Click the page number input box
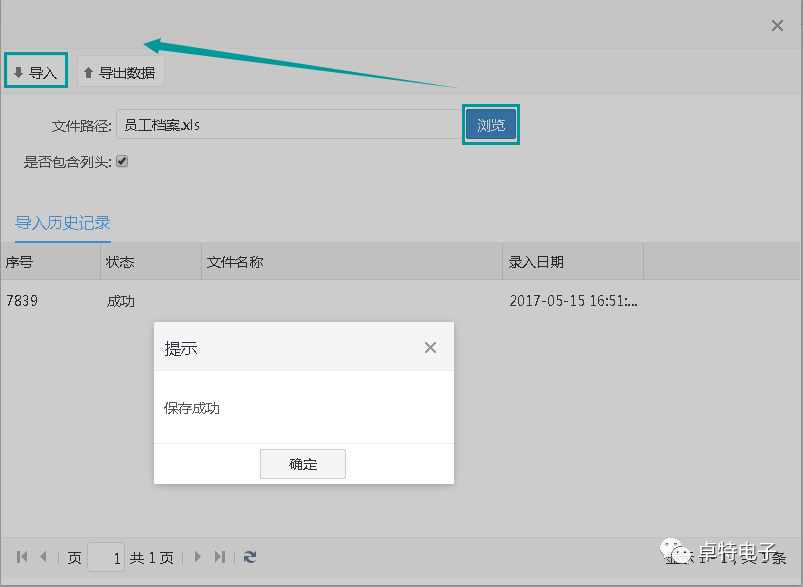This screenshot has height=587, width=803. coord(106,557)
